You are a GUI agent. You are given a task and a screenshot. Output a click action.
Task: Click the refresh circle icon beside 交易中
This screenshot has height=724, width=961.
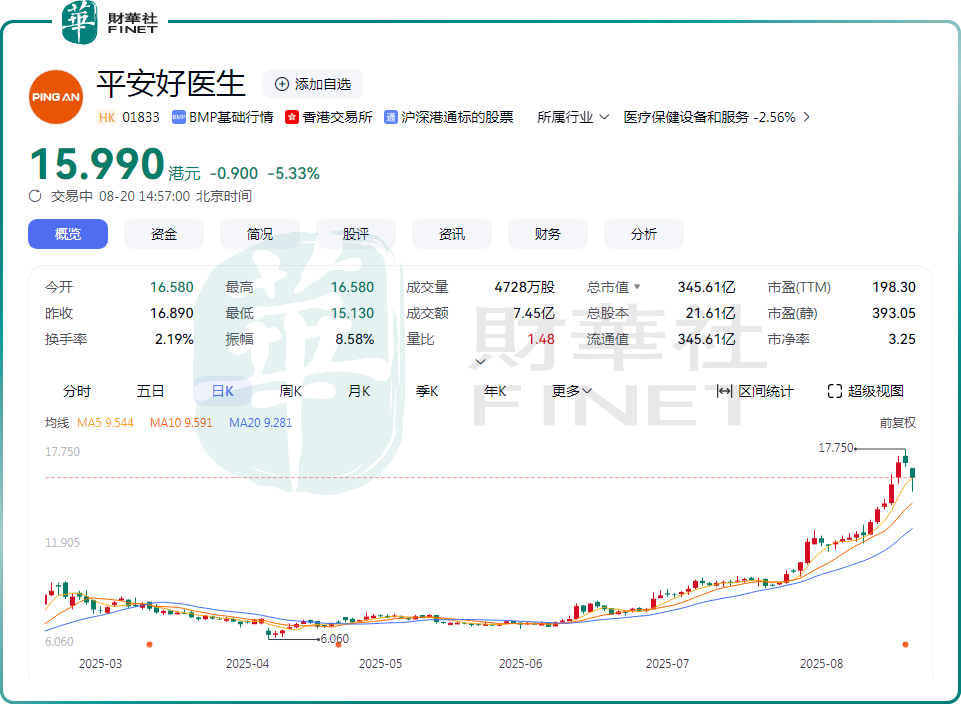tap(35, 196)
